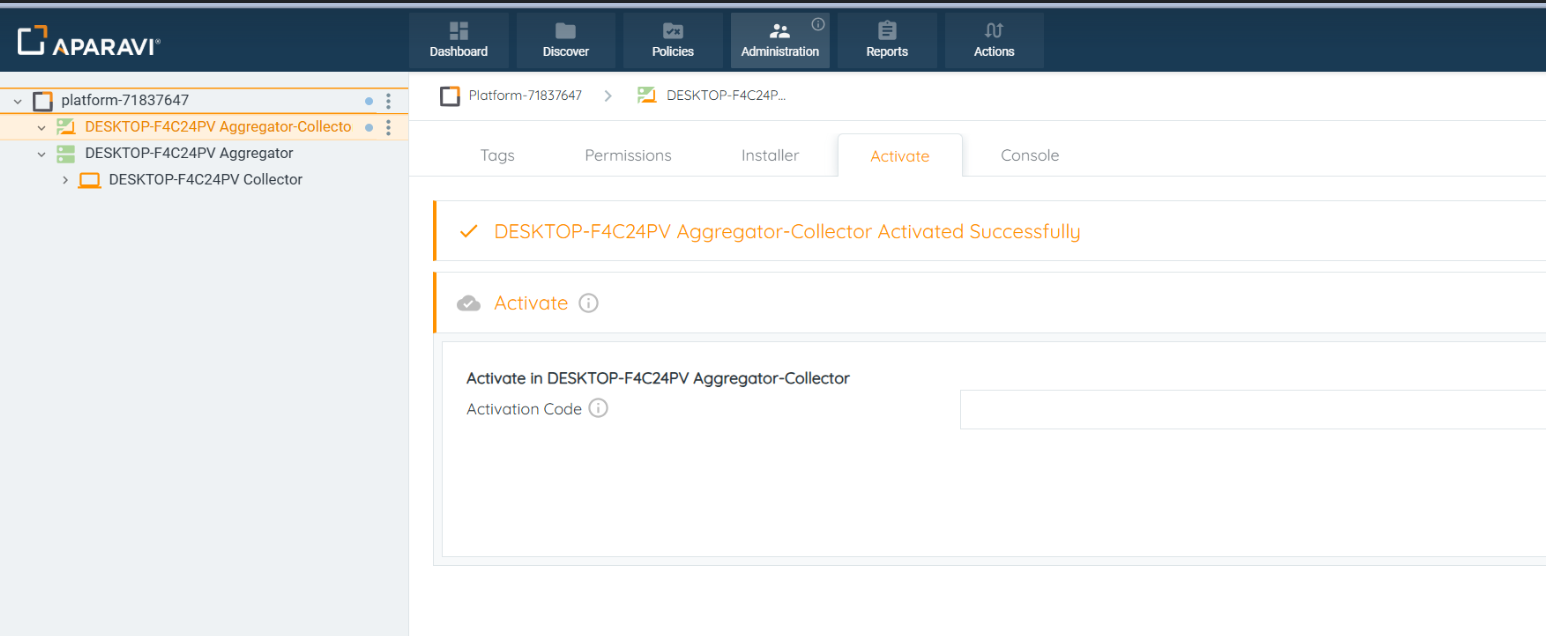
Task: Collapse the DESKTOP-F4C24PV Aggregator node
Action: tap(42, 154)
